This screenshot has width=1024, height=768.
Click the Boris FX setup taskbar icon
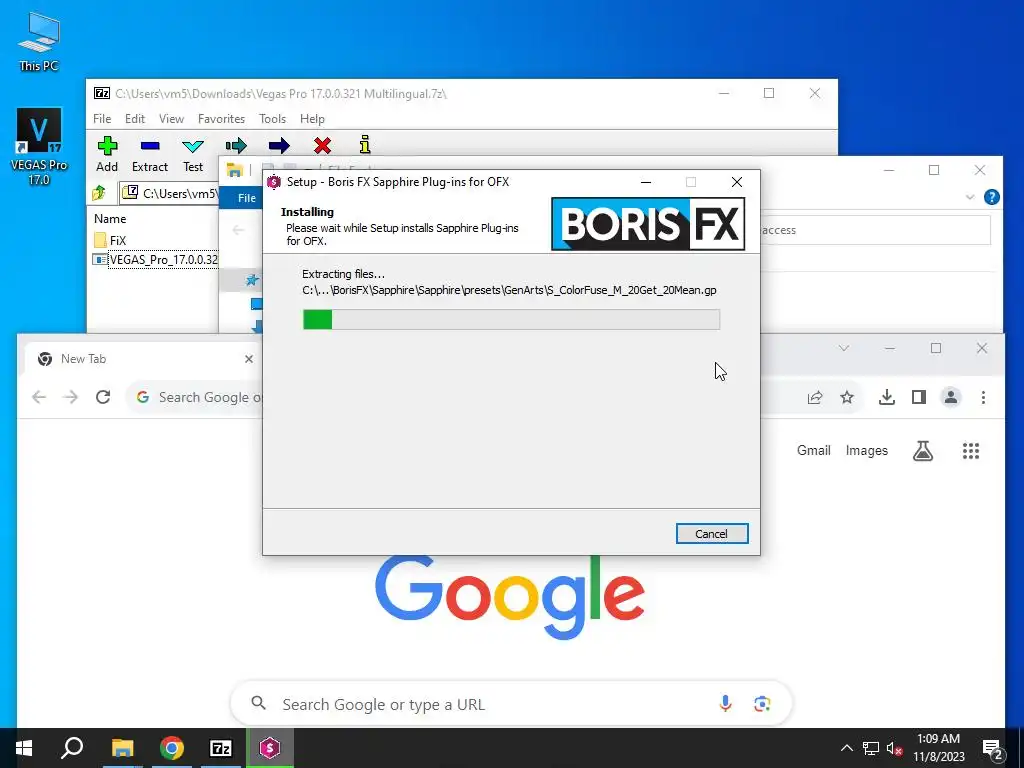point(270,748)
